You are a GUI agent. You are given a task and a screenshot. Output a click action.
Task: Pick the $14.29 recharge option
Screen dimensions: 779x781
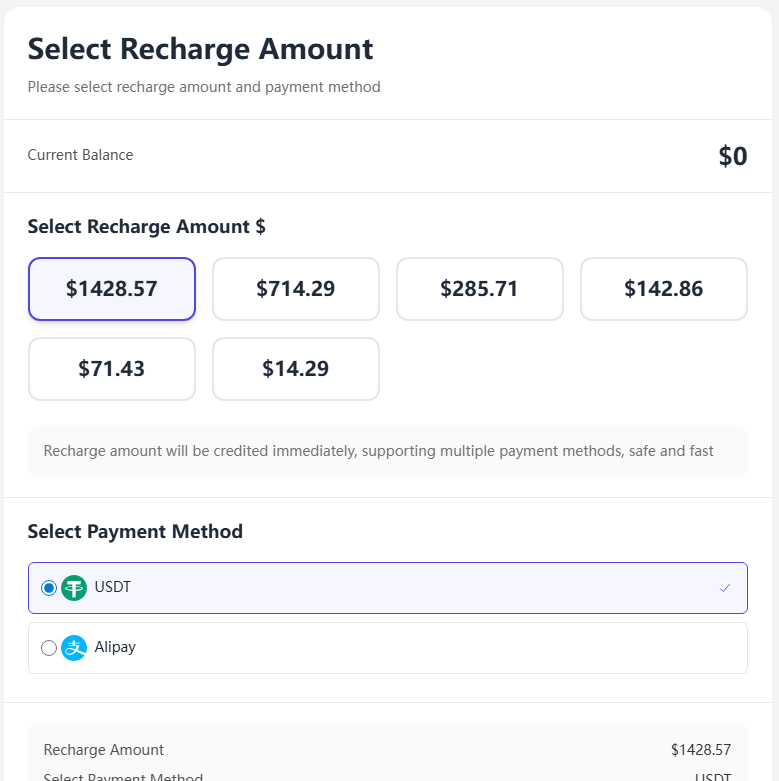296,369
